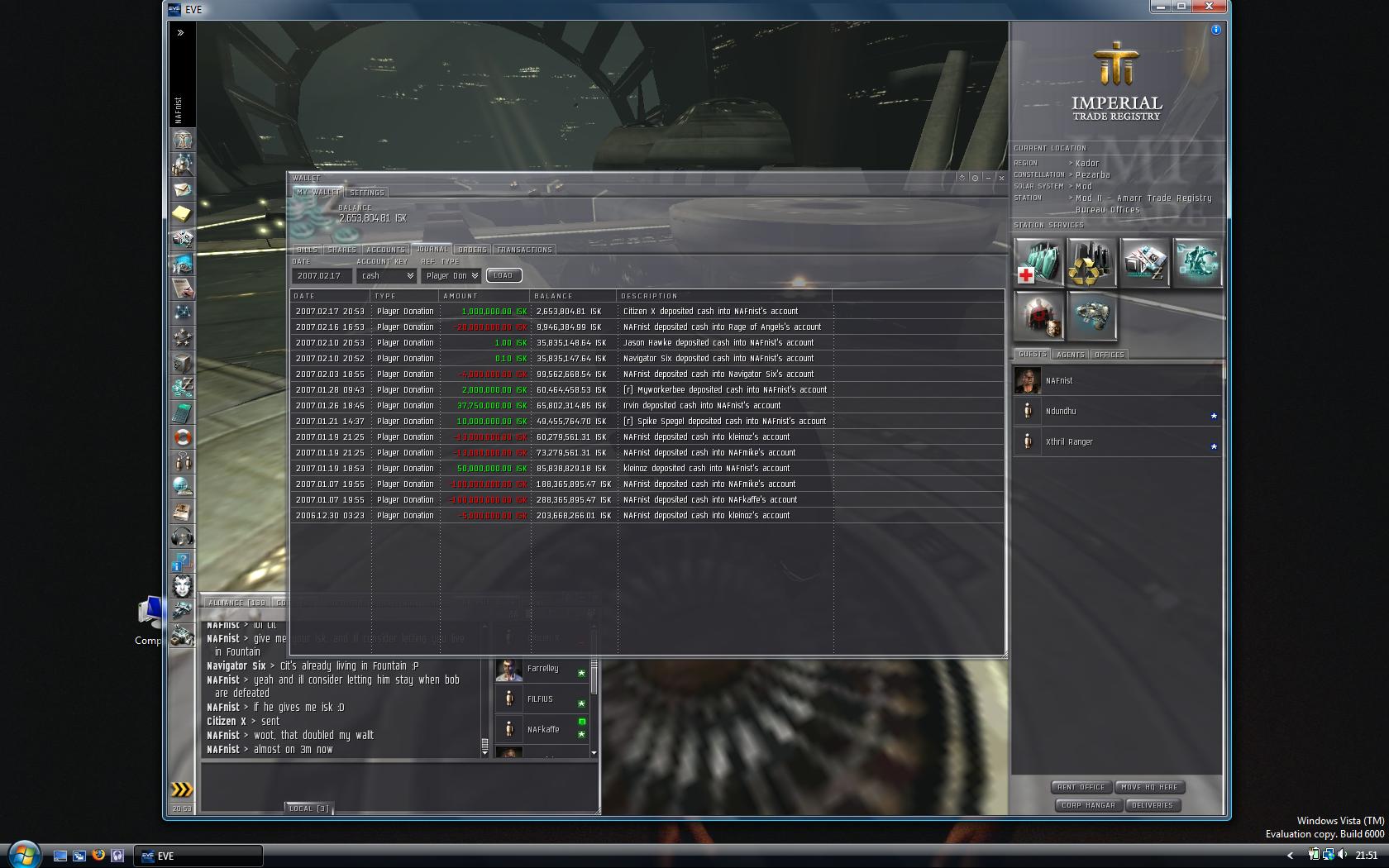1389x868 pixels.
Task: Open the Transactions tab in wallet
Action: (x=524, y=250)
